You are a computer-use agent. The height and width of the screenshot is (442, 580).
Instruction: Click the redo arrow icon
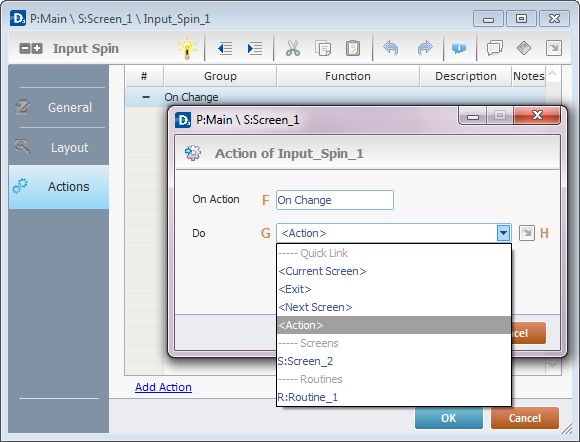425,48
